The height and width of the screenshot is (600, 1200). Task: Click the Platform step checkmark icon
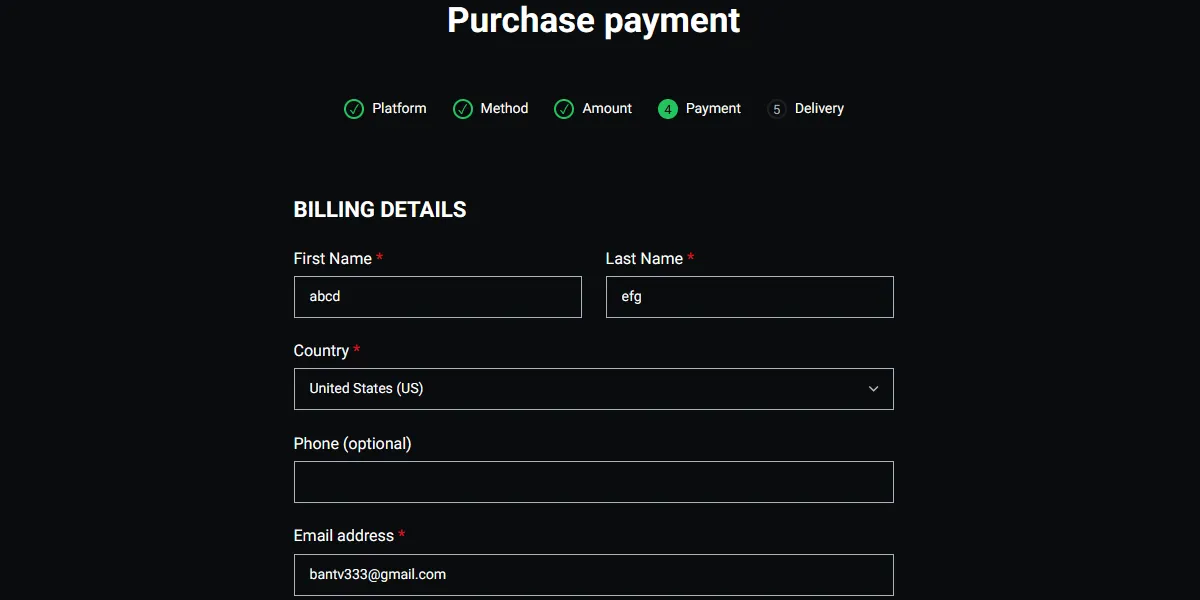pos(354,109)
